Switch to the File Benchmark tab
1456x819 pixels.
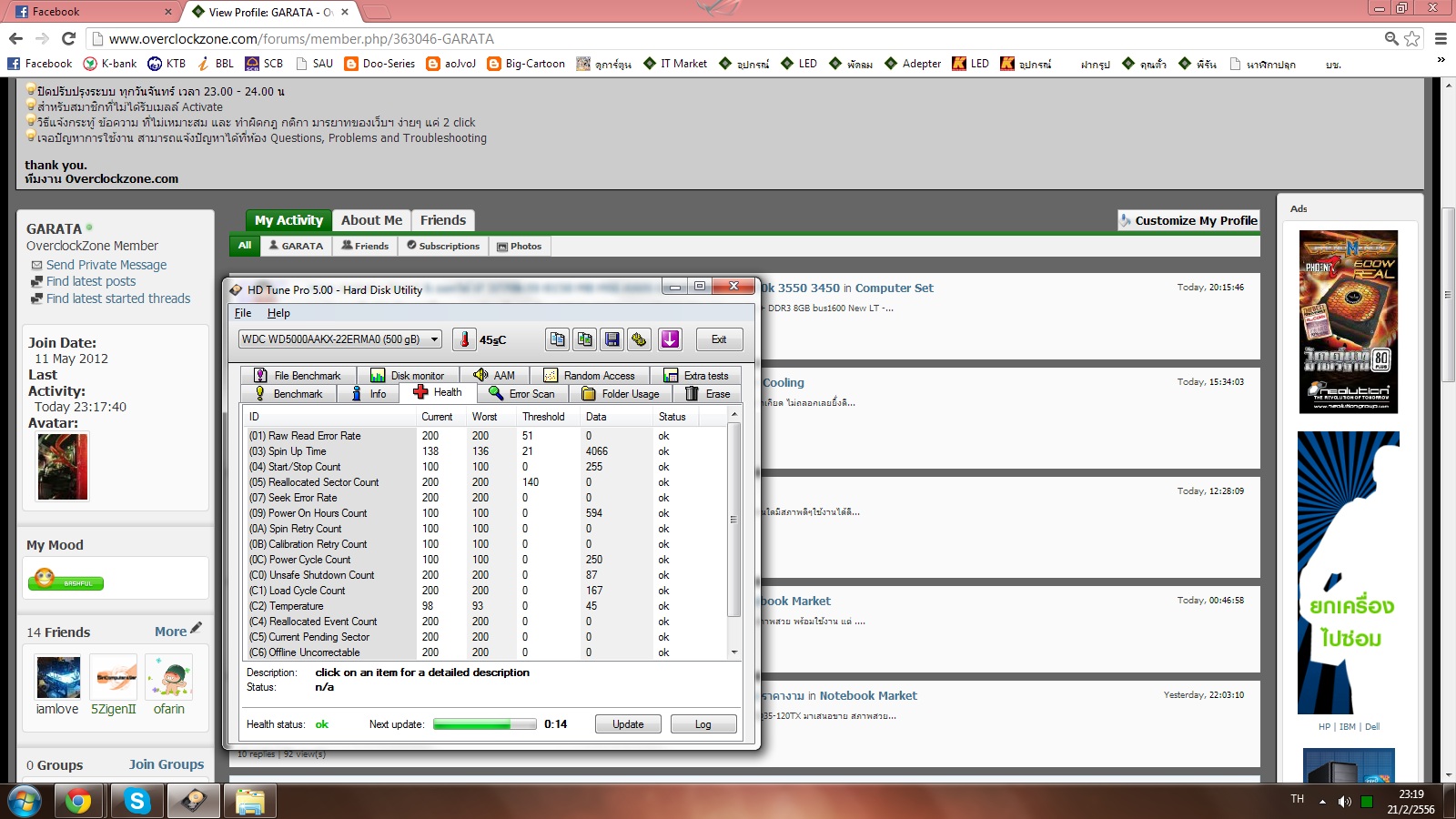[298, 376]
